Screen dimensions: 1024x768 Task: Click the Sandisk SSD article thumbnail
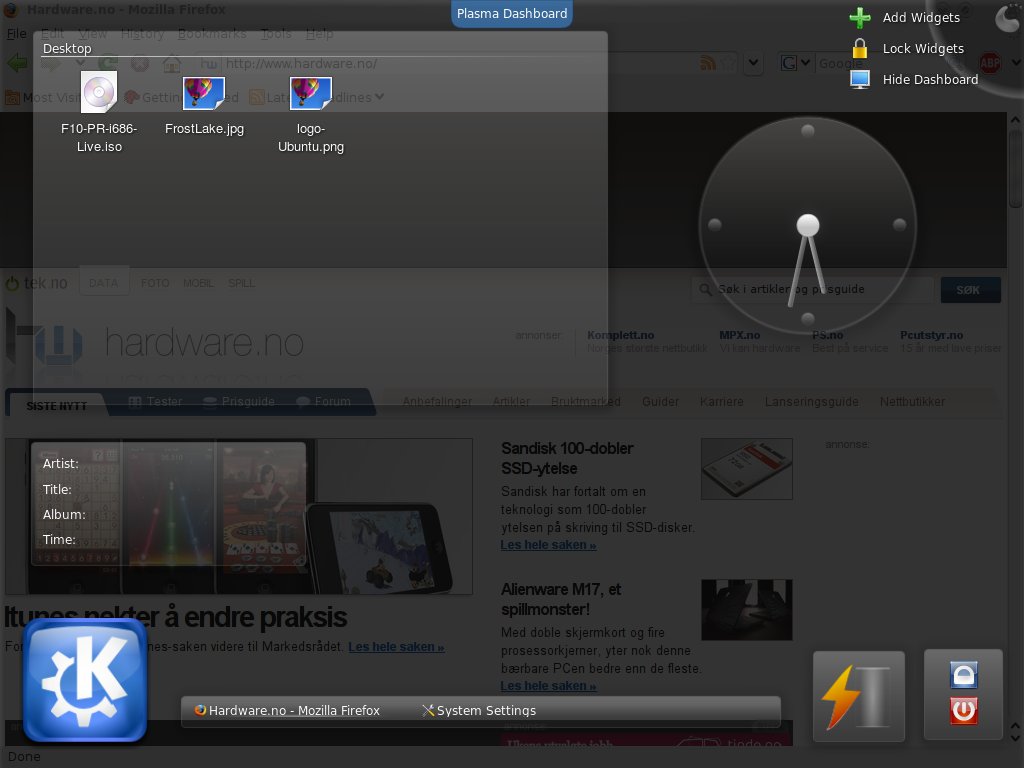click(746, 469)
